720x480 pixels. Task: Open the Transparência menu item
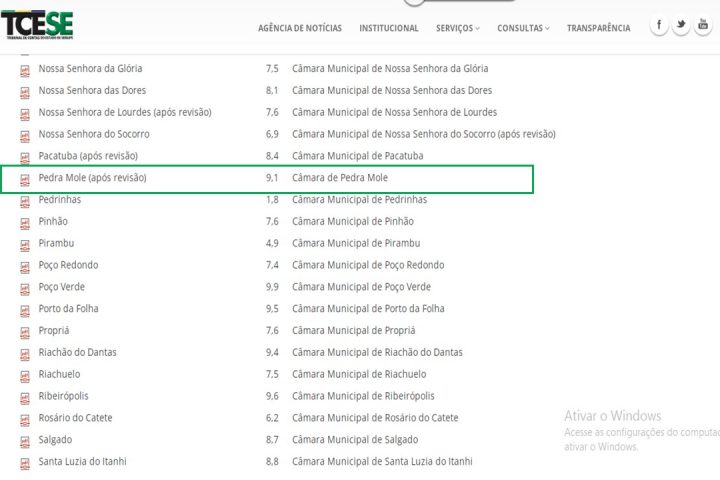click(x=598, y=28)
